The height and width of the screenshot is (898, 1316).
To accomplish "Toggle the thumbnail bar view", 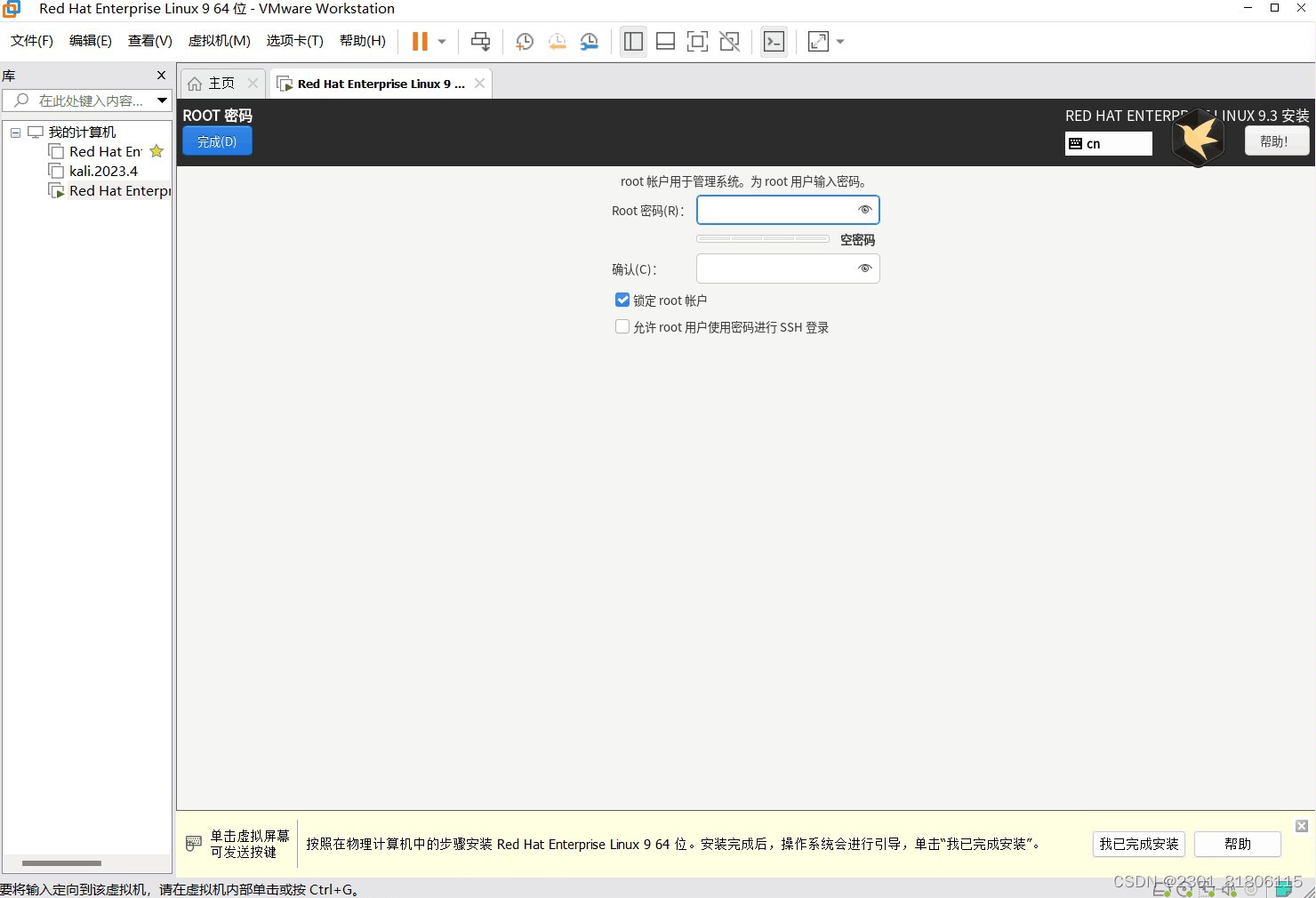I will [665, 41].
